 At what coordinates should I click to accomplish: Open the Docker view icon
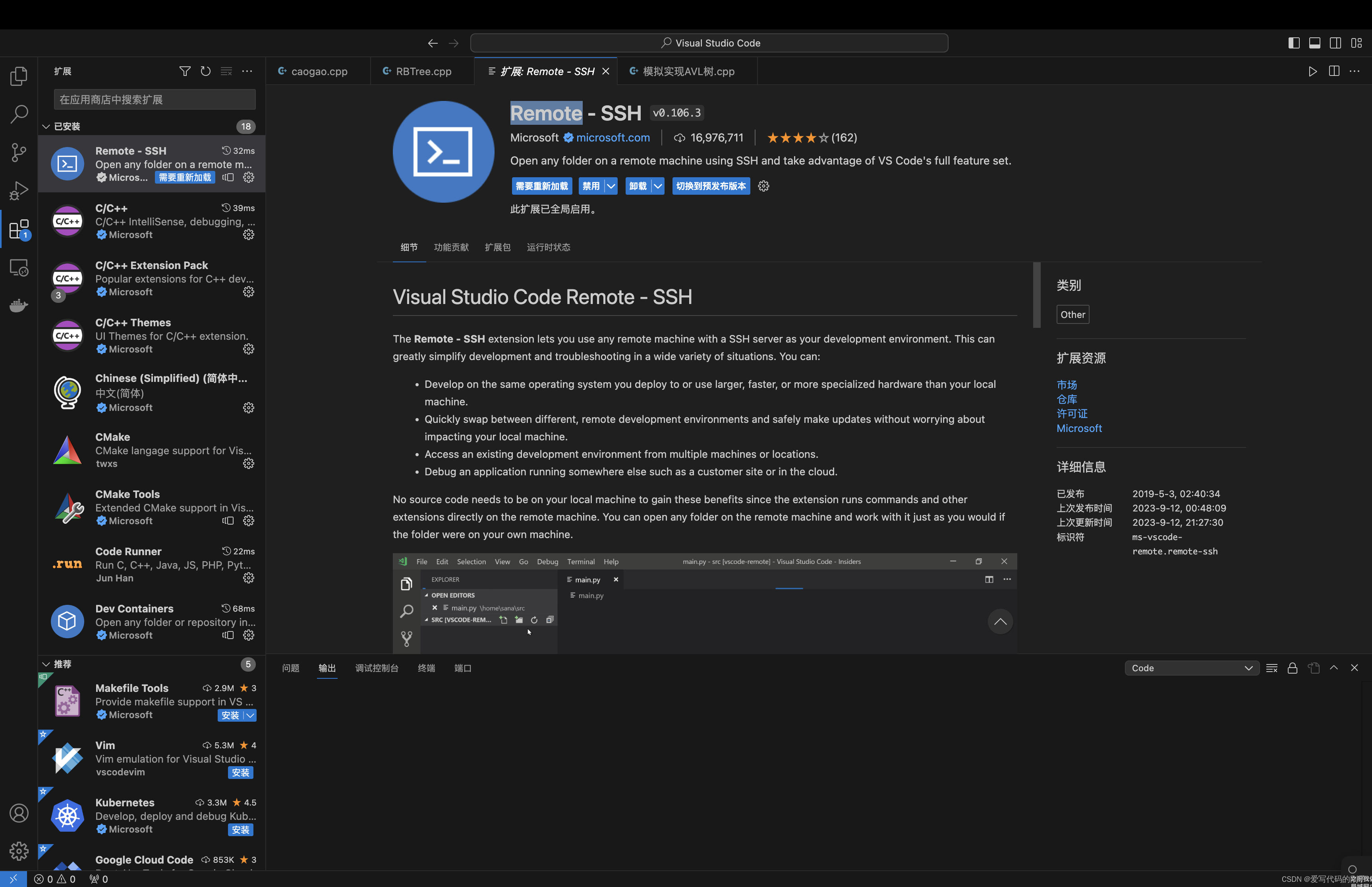point(18,305)
